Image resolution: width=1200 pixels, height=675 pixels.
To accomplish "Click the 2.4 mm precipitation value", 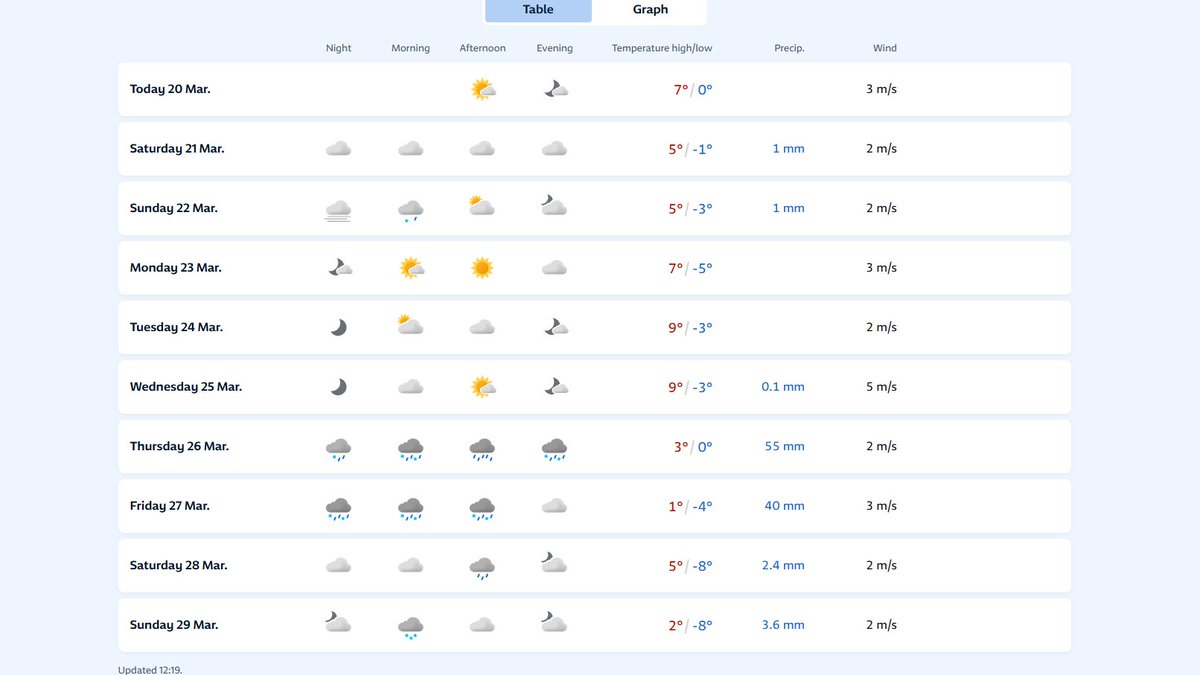I will click(x=783, y=565).
